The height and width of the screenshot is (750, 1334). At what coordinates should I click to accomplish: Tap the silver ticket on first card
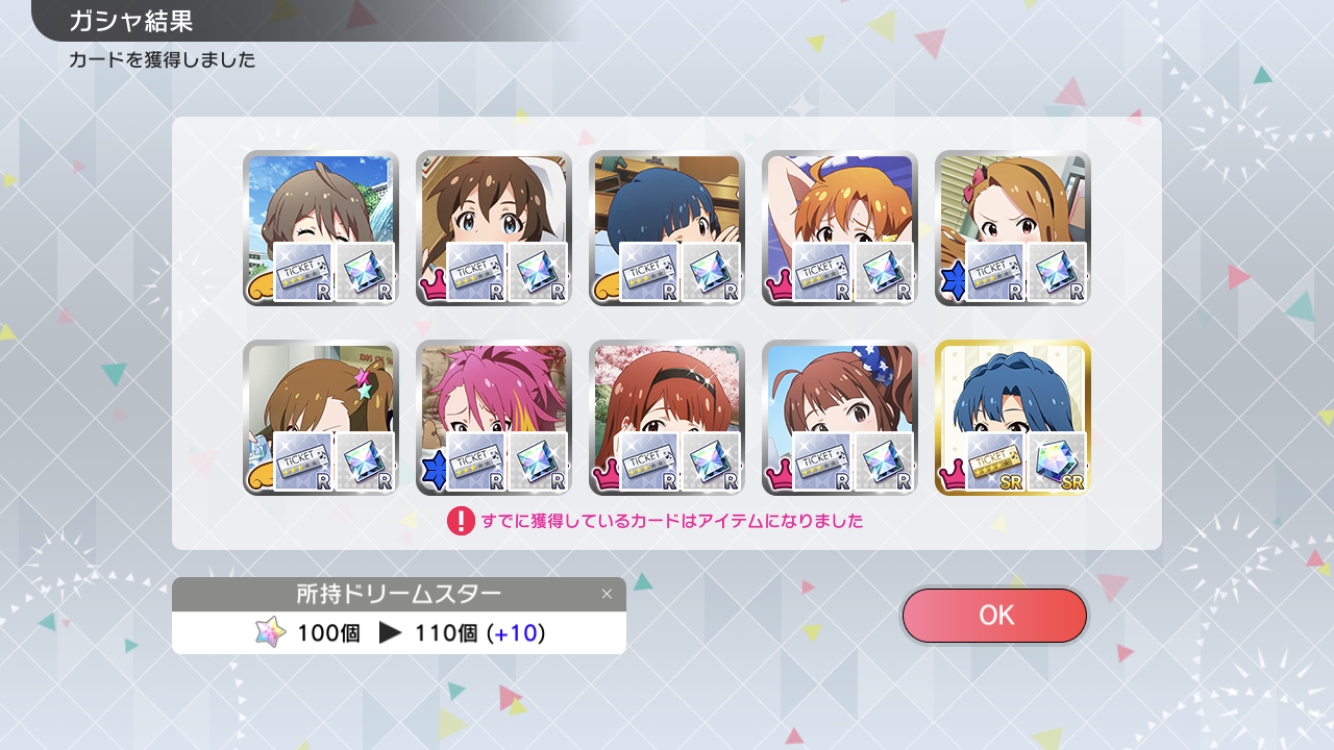pos(304,273)
